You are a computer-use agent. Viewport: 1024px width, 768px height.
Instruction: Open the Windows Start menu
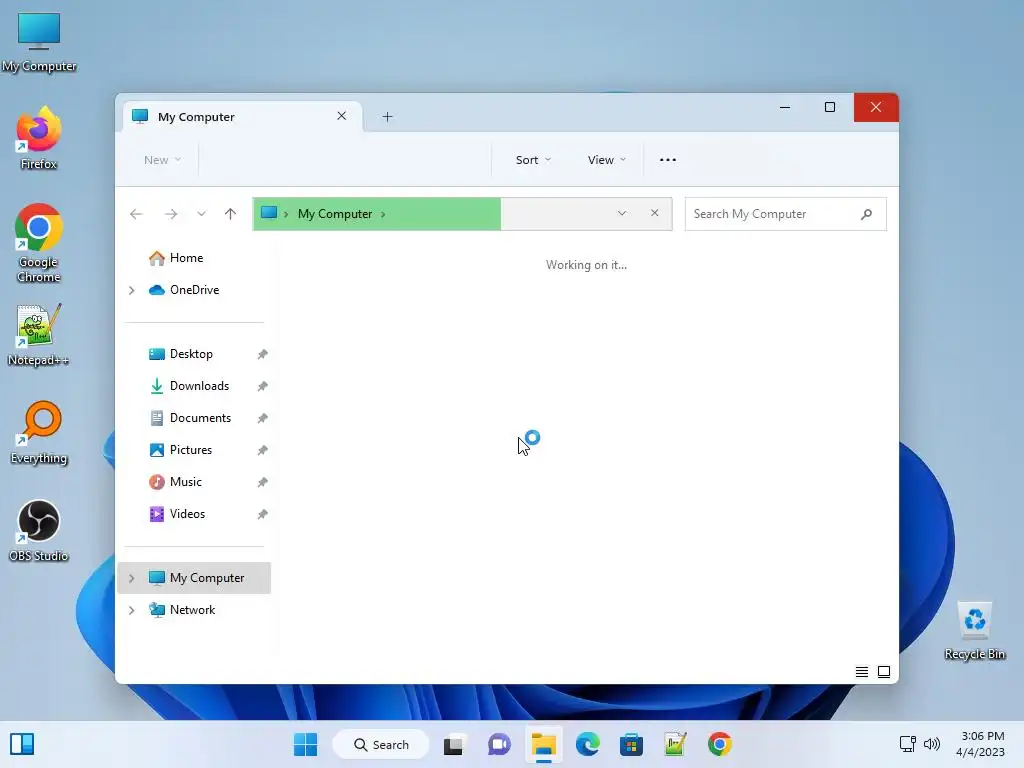305,744
